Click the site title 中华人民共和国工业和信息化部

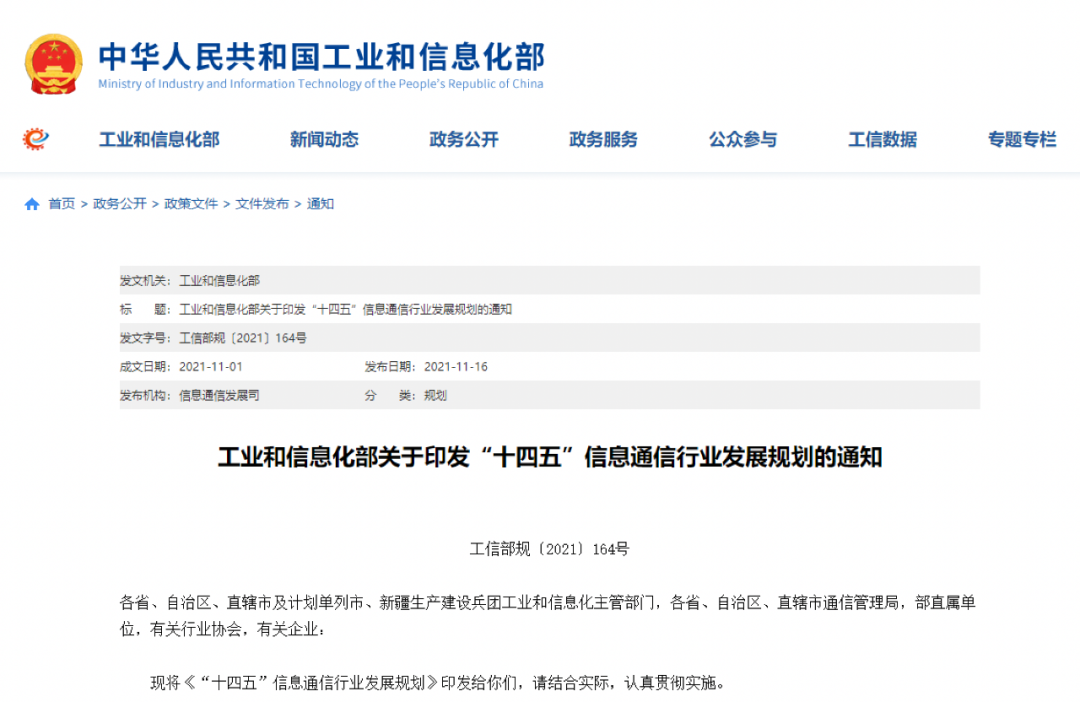[322, 56]
